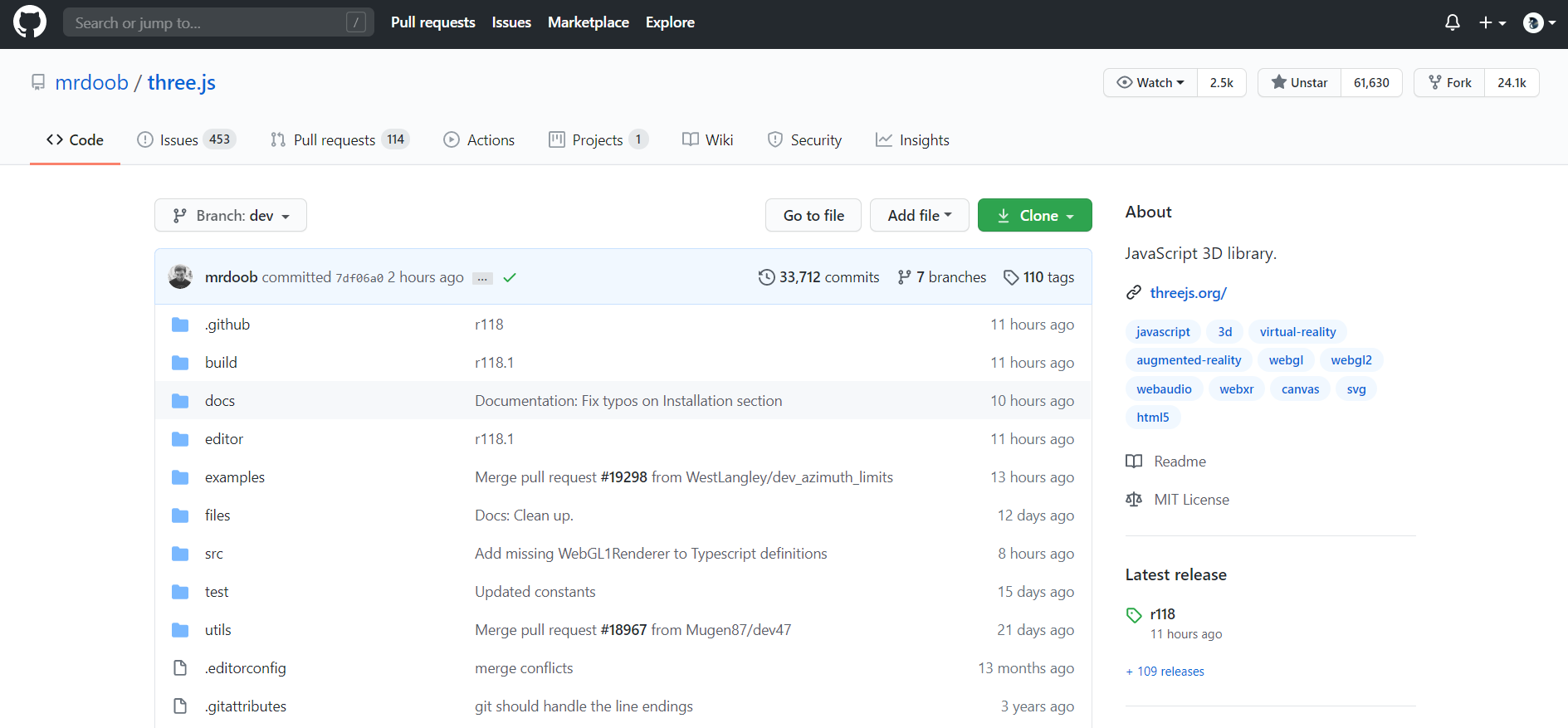
Task: Open the editor folder
Action: [x=224, y=438]
